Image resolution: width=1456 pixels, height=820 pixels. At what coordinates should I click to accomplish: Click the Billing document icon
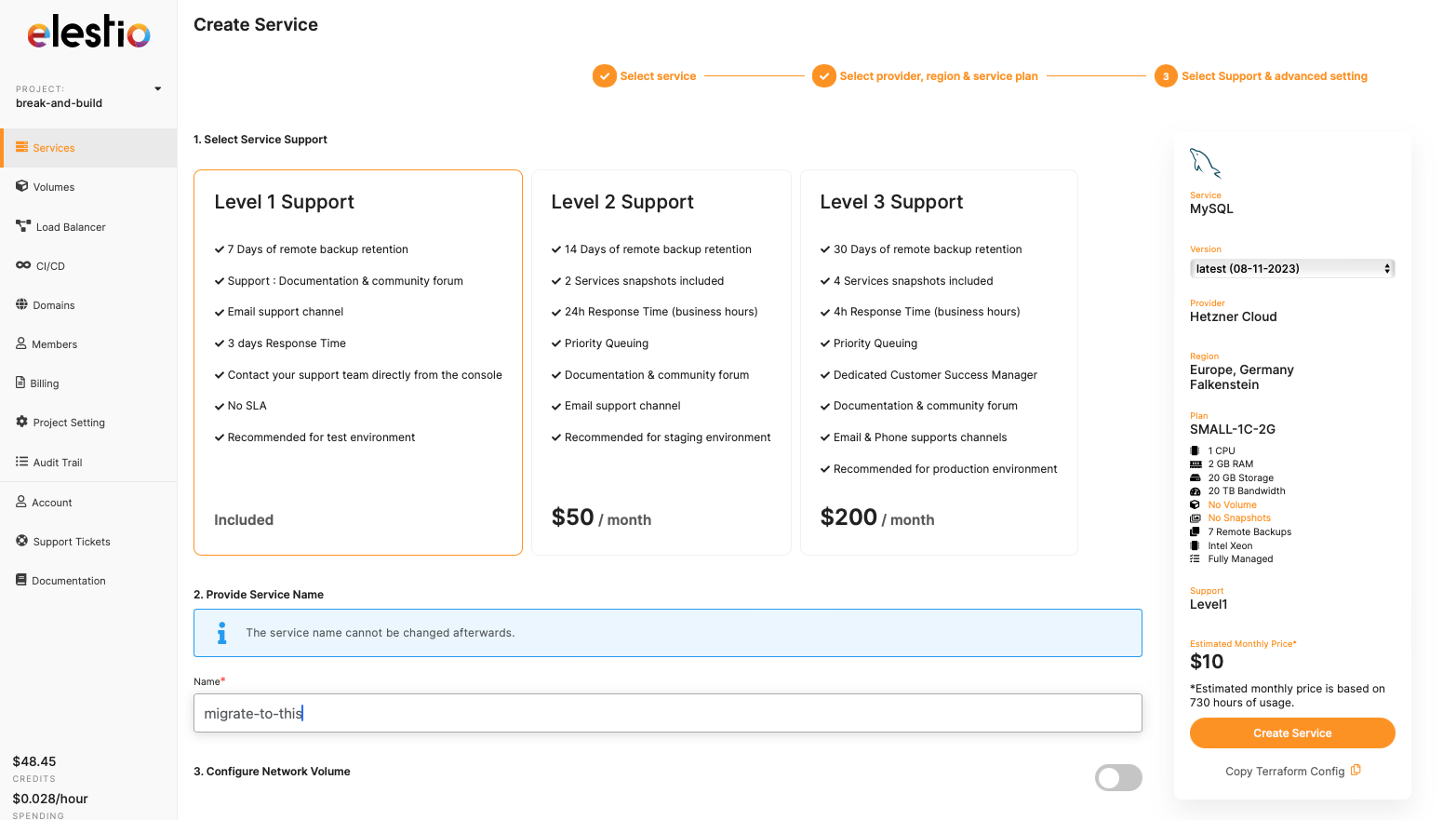tap(20, 383)
